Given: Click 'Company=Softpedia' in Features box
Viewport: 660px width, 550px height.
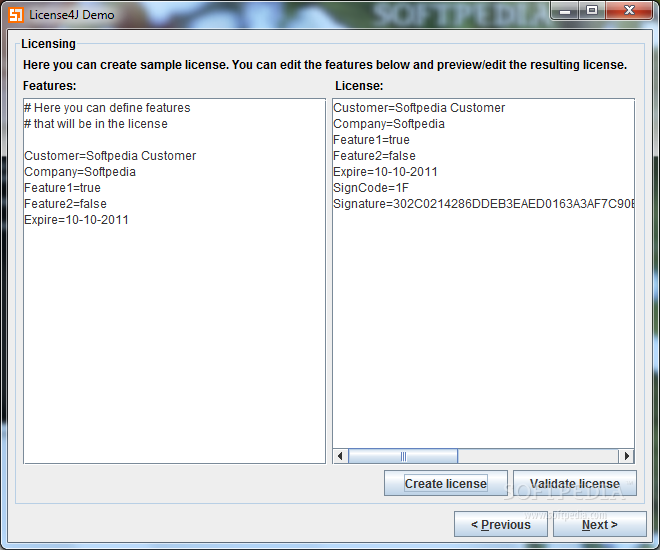Looking at the screenshot, I should (80, 172).
